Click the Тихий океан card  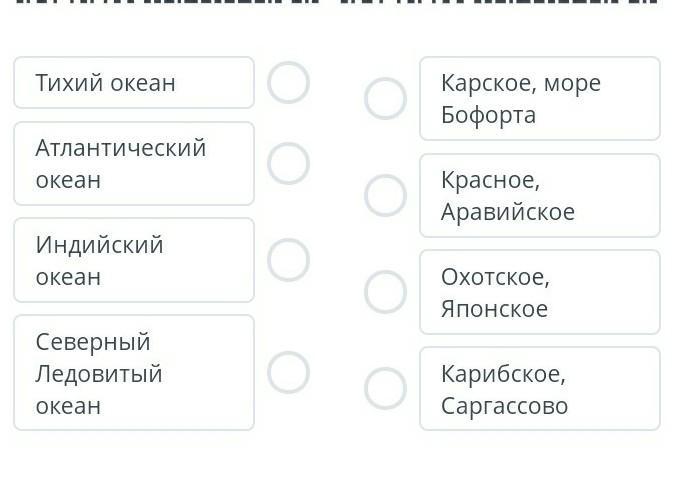click(x=134, y=83)
